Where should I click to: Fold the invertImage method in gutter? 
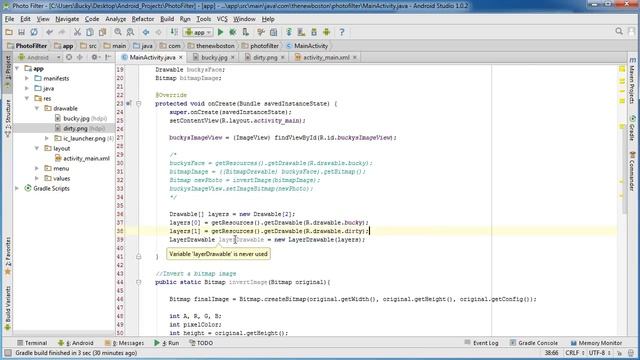[139, 282]
